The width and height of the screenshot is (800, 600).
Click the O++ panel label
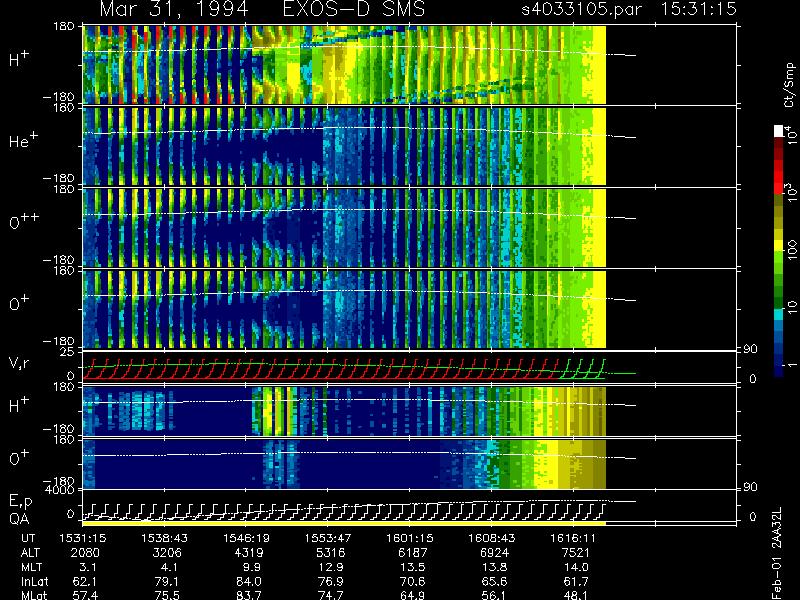pos(23,221)
